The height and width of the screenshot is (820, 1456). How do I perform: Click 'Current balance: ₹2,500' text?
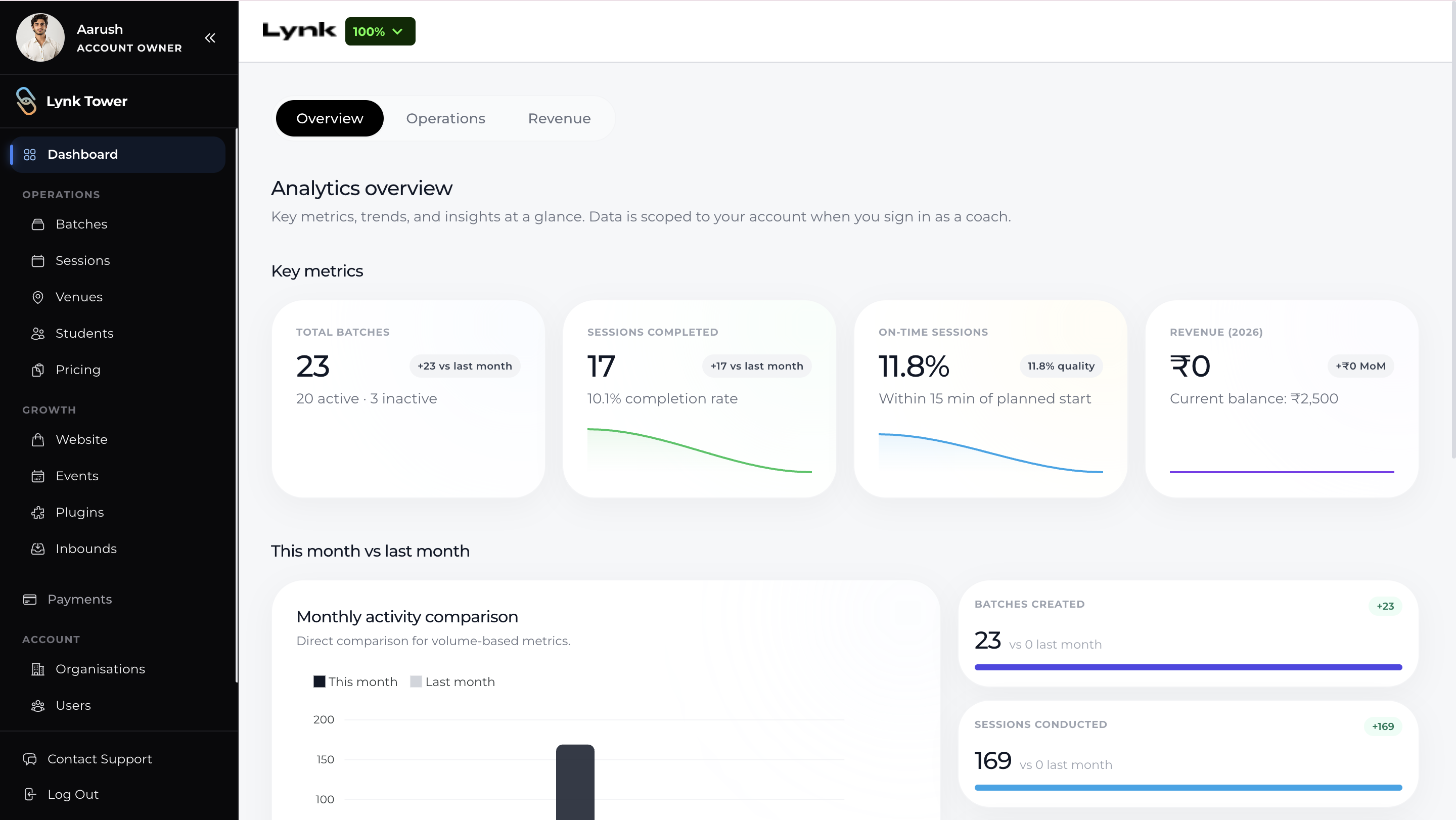point(1254,399)
